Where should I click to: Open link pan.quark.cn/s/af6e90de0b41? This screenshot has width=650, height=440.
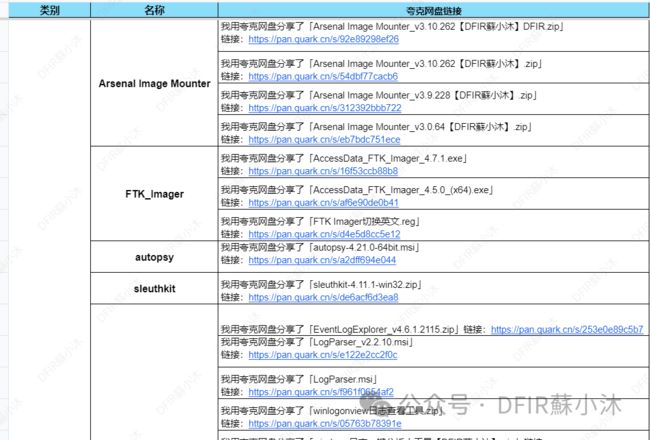point(323,203)
